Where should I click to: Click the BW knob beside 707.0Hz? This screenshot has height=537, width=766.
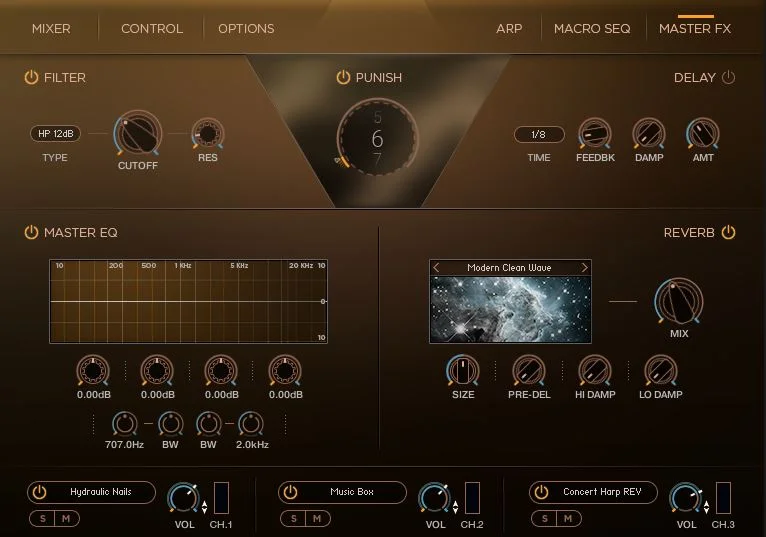pyautogui.click(x=170, y=423)
